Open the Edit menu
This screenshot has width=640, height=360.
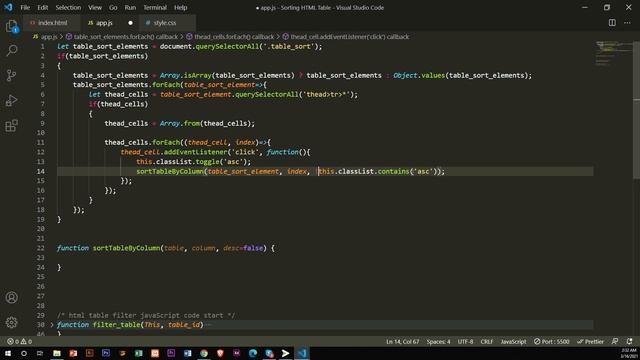[x=42, y=7]
